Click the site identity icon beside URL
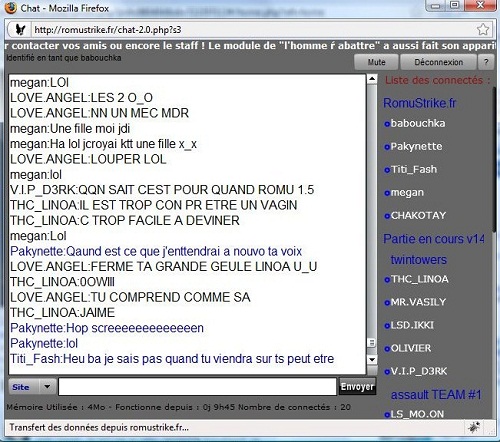This screenshot has width=500, height=442. (20, 30)
